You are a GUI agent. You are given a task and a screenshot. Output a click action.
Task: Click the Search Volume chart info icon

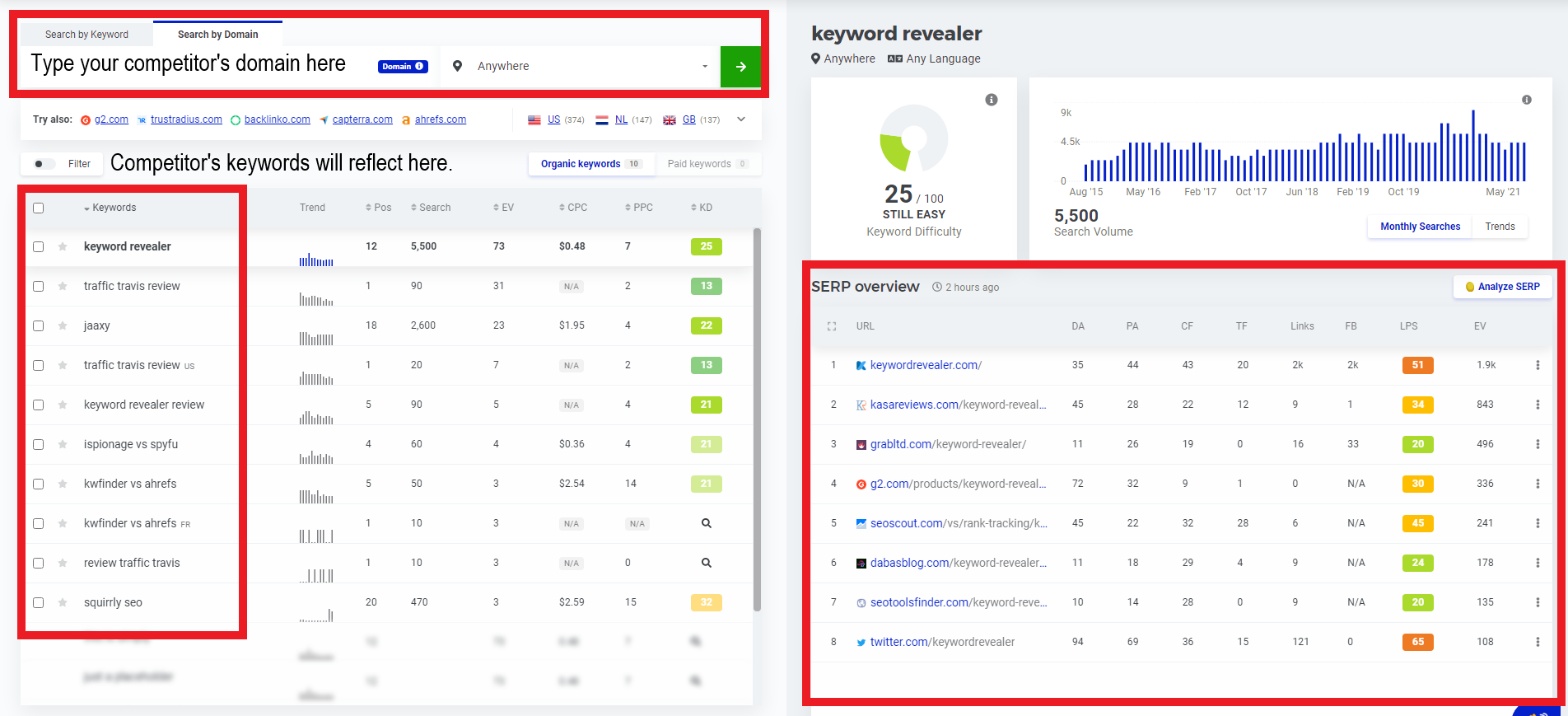[1527, 100]
